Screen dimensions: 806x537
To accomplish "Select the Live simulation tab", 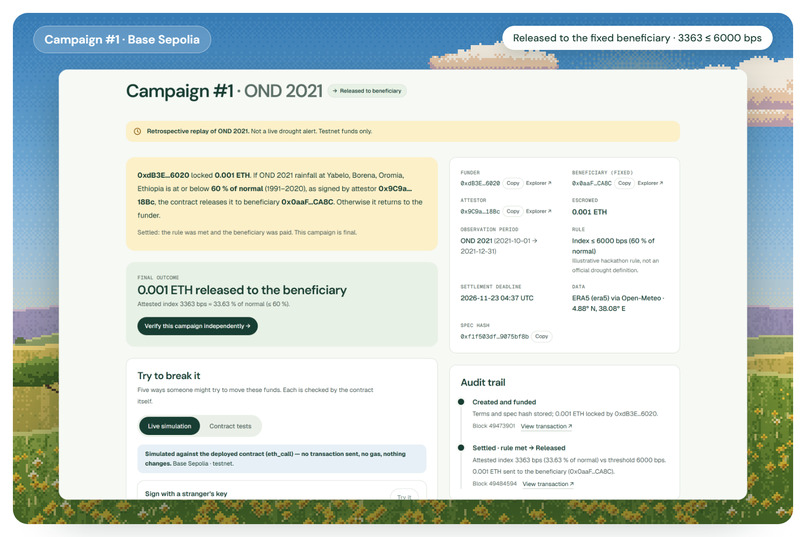I will [169, 426].
